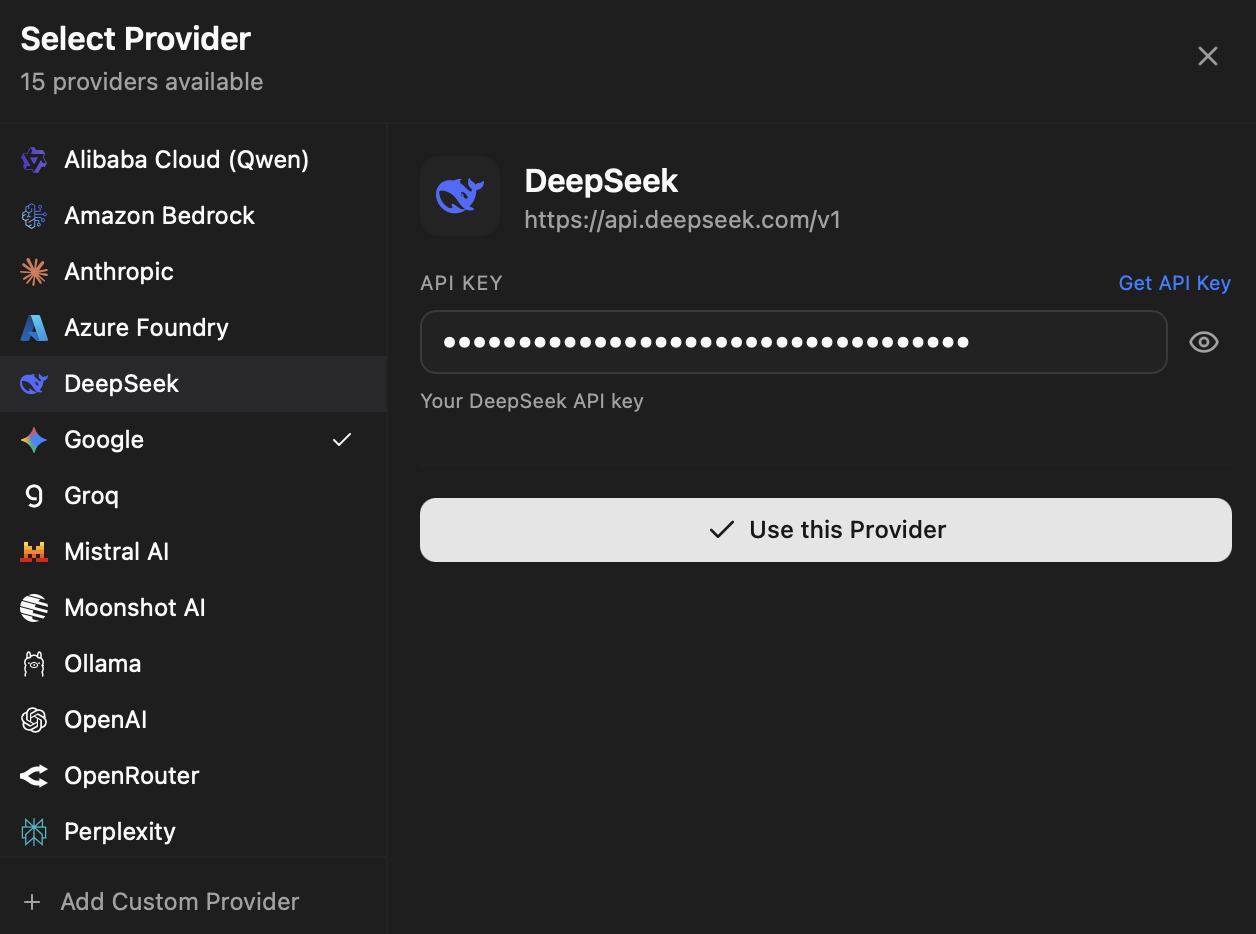Choose OpenRouter from provider list
This screenshot has width=1256, height=934.
tap(193, 776)
